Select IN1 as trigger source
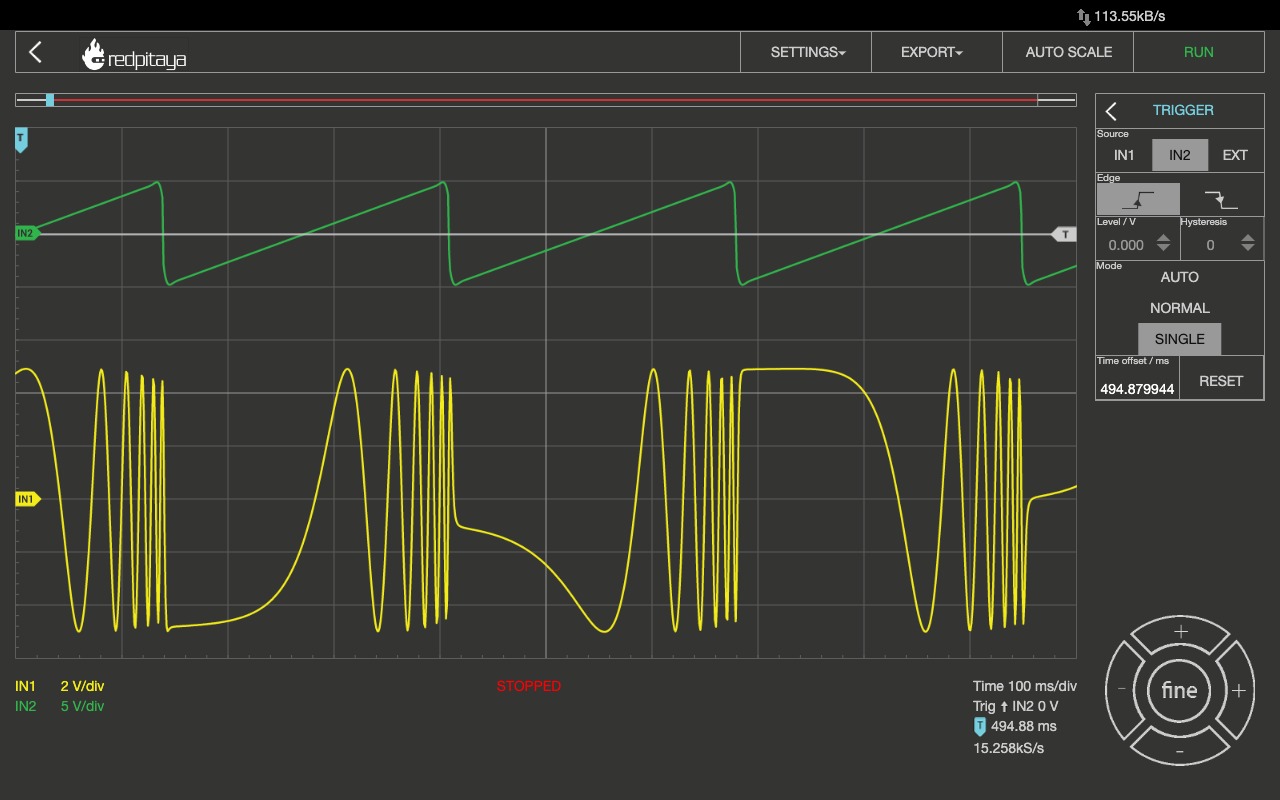 coord(1124,155)
